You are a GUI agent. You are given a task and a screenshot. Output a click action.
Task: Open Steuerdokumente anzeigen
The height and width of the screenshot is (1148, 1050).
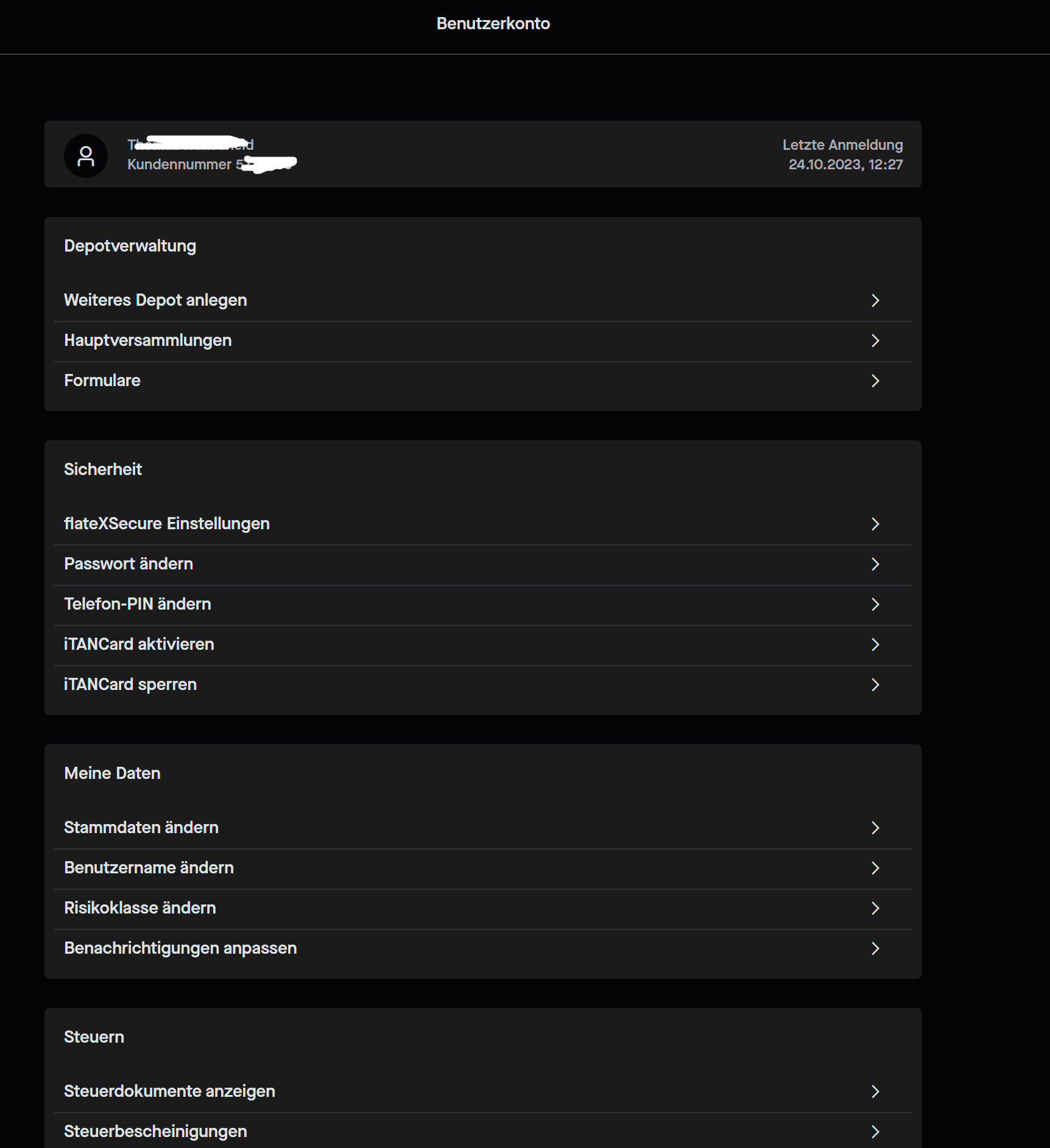483,1091
